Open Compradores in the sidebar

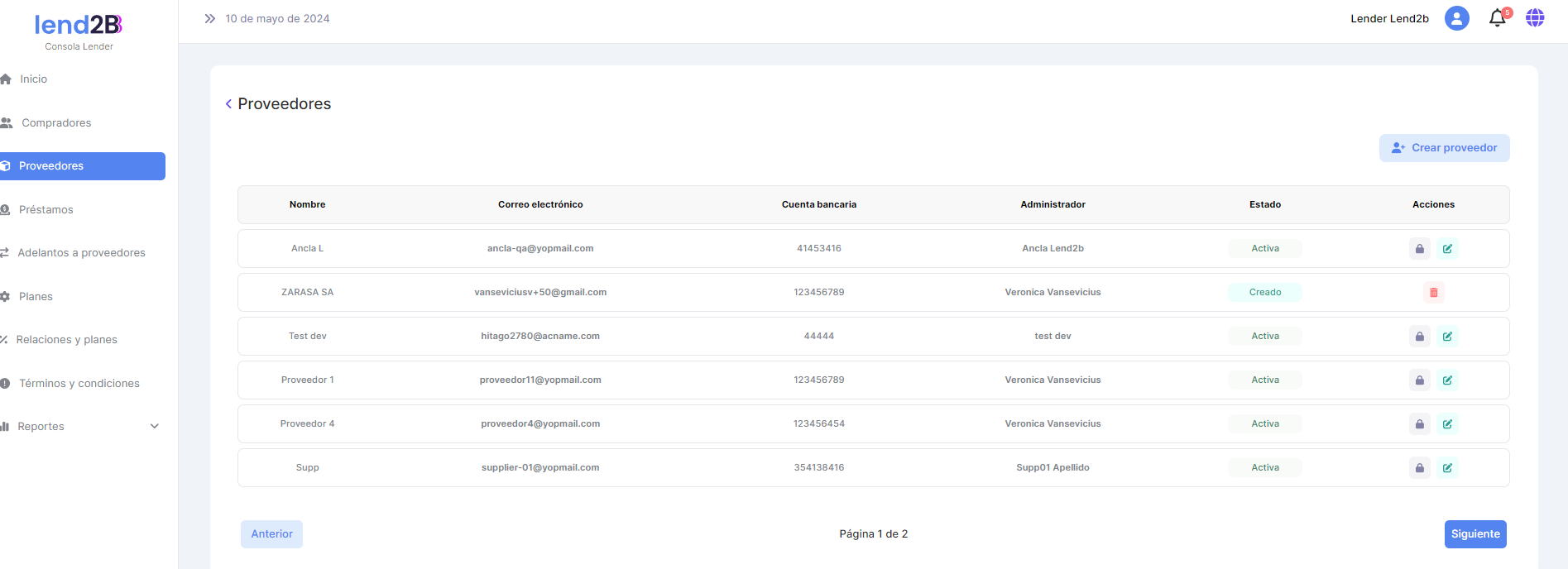click(56, 123)
